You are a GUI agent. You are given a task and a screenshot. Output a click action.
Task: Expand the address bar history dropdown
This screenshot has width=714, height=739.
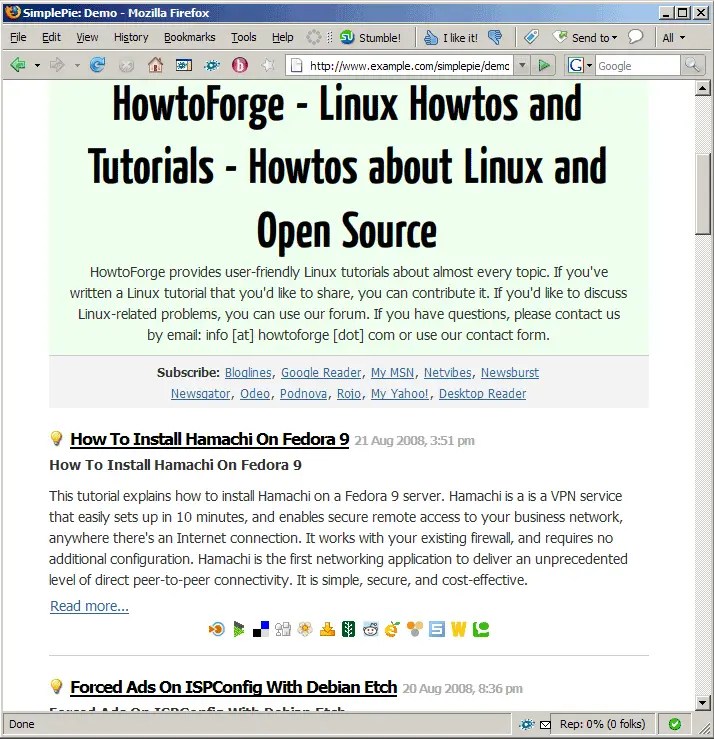[522, 66]
